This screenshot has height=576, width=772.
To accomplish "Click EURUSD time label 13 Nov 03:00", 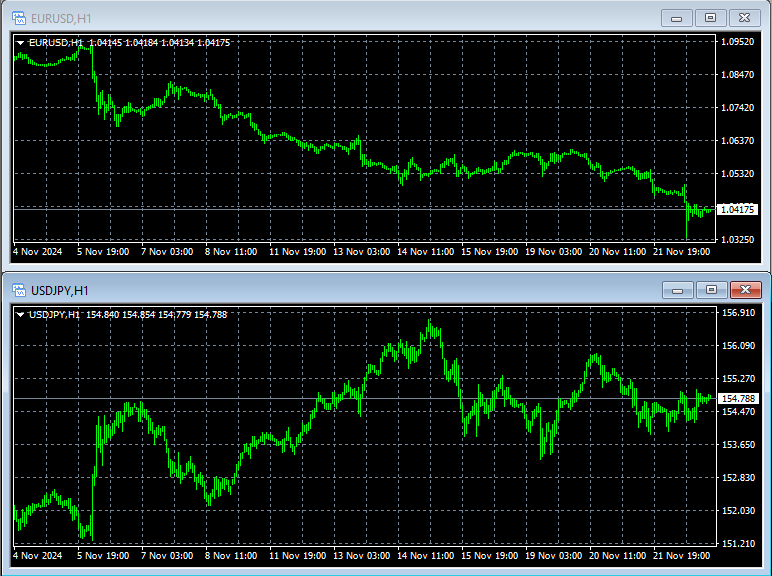I will pos(361,252).
